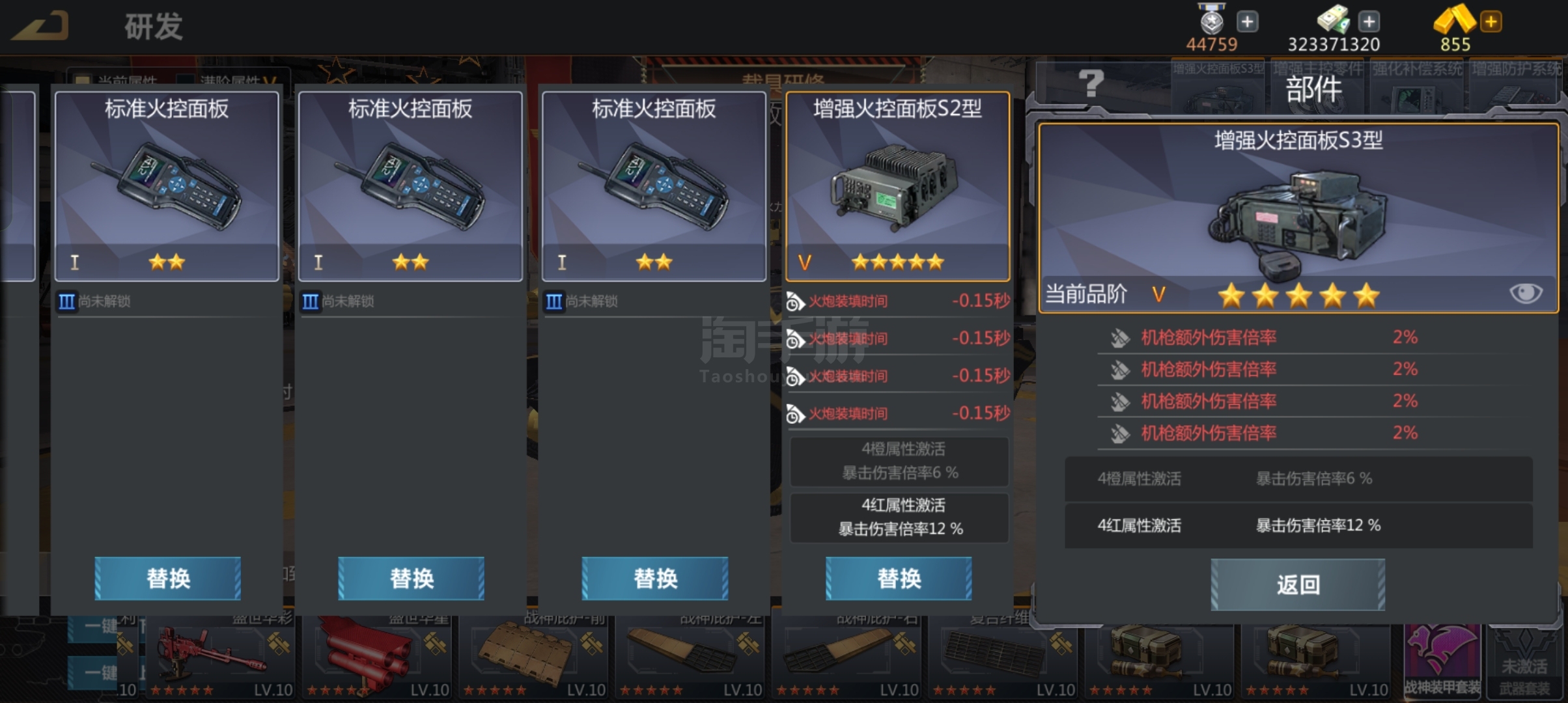The height and width of the screenshot is (703, 1568).
Task: Add more cash with the plus button
Action: [x=1369, y=22]
